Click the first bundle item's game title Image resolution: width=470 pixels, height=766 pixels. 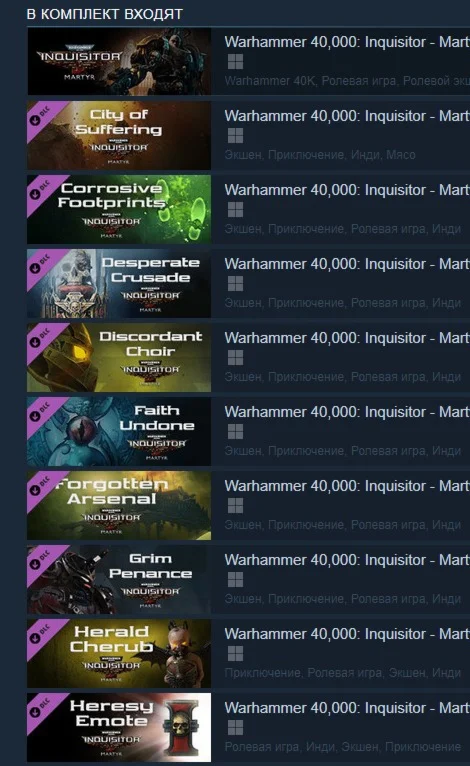(x=347, y=42)
